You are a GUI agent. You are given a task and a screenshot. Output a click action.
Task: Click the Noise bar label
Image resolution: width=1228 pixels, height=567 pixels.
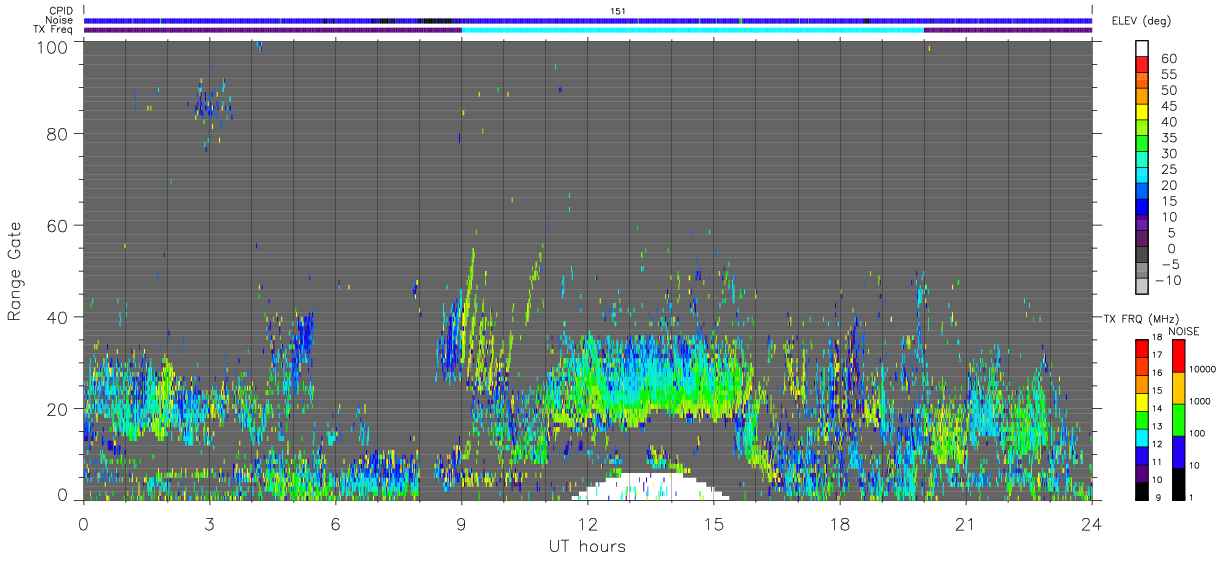click(x=59, y=20)
